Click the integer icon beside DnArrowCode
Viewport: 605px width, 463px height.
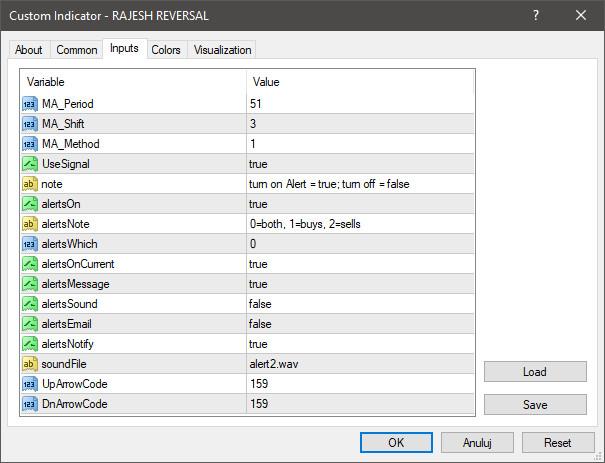[30, 404]
